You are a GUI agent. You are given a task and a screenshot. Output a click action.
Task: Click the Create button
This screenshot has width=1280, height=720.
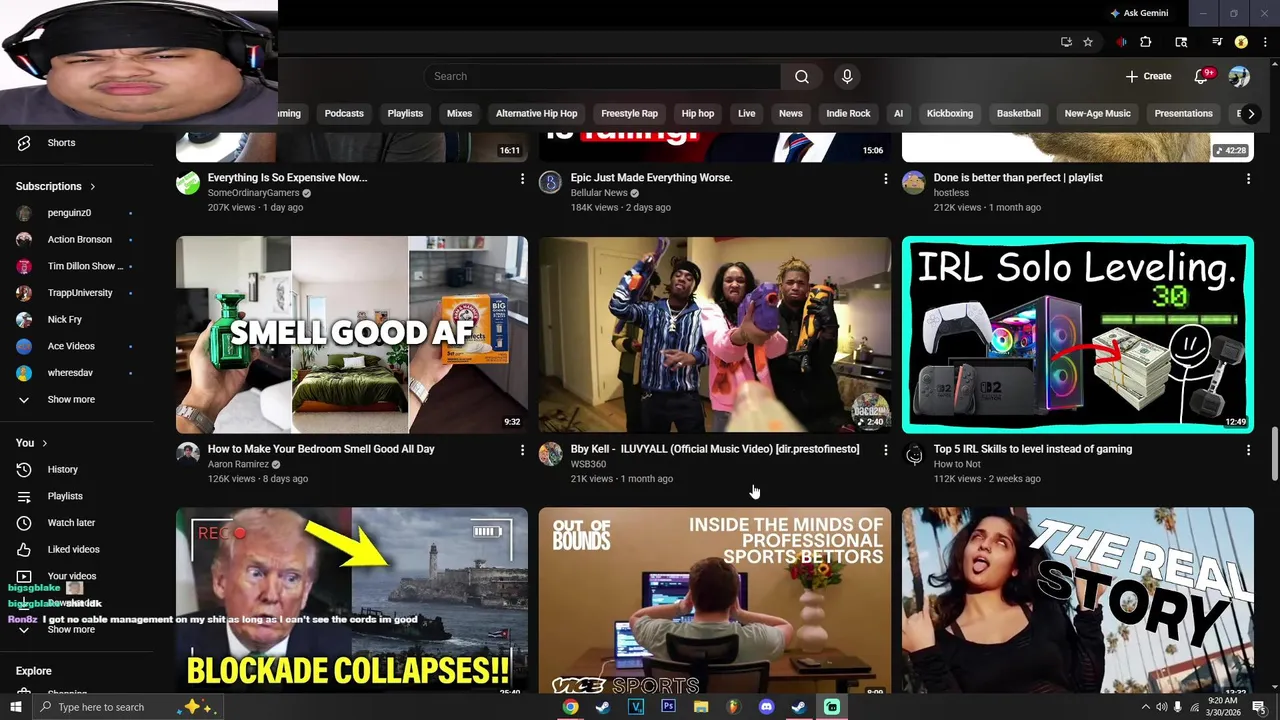(x=1148, y=76)
